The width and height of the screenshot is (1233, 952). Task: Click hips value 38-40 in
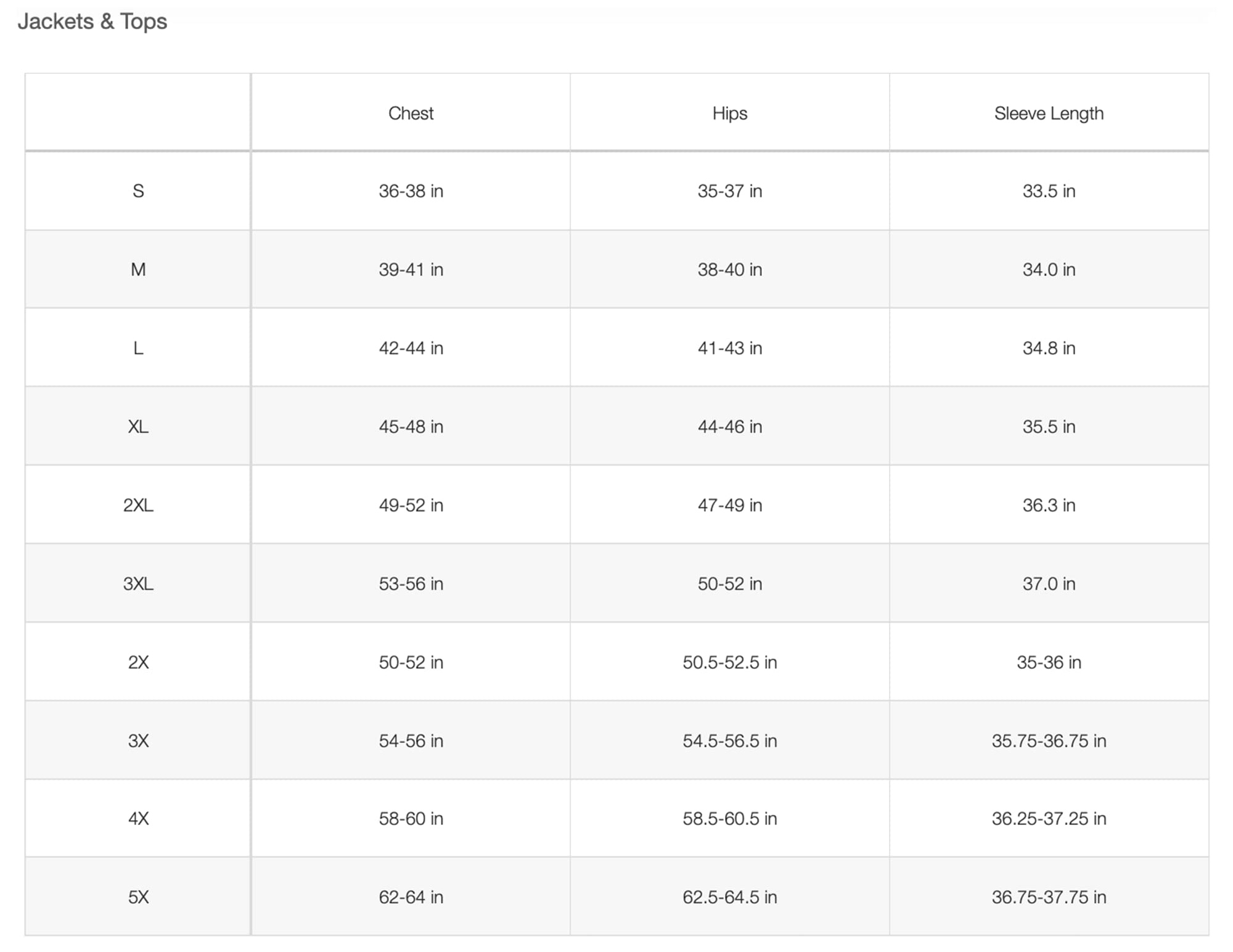coord(729,269)
